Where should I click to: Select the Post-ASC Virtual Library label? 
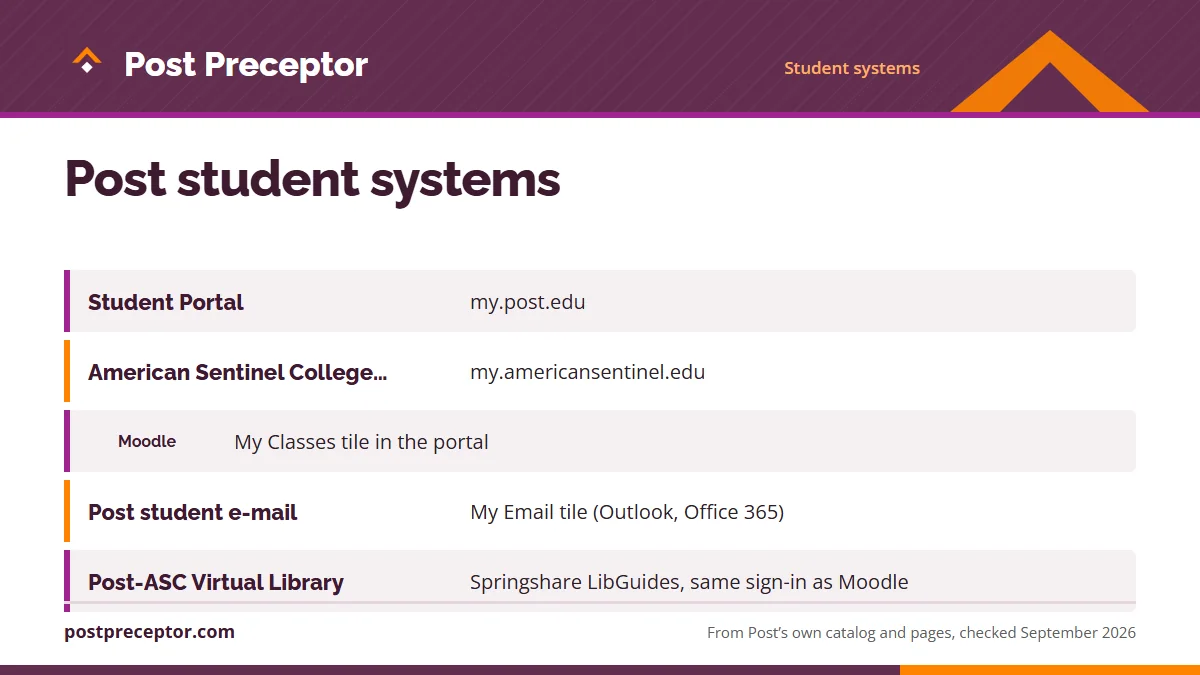(x=216, y=582)
